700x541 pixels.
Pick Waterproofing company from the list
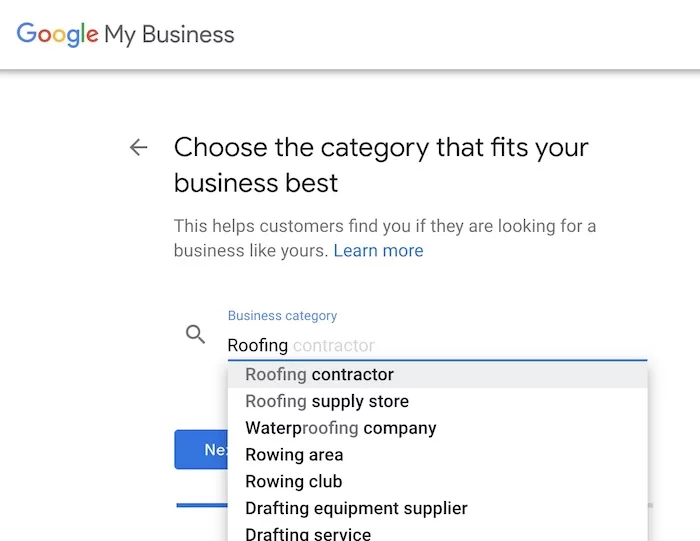tap(437, 428)
